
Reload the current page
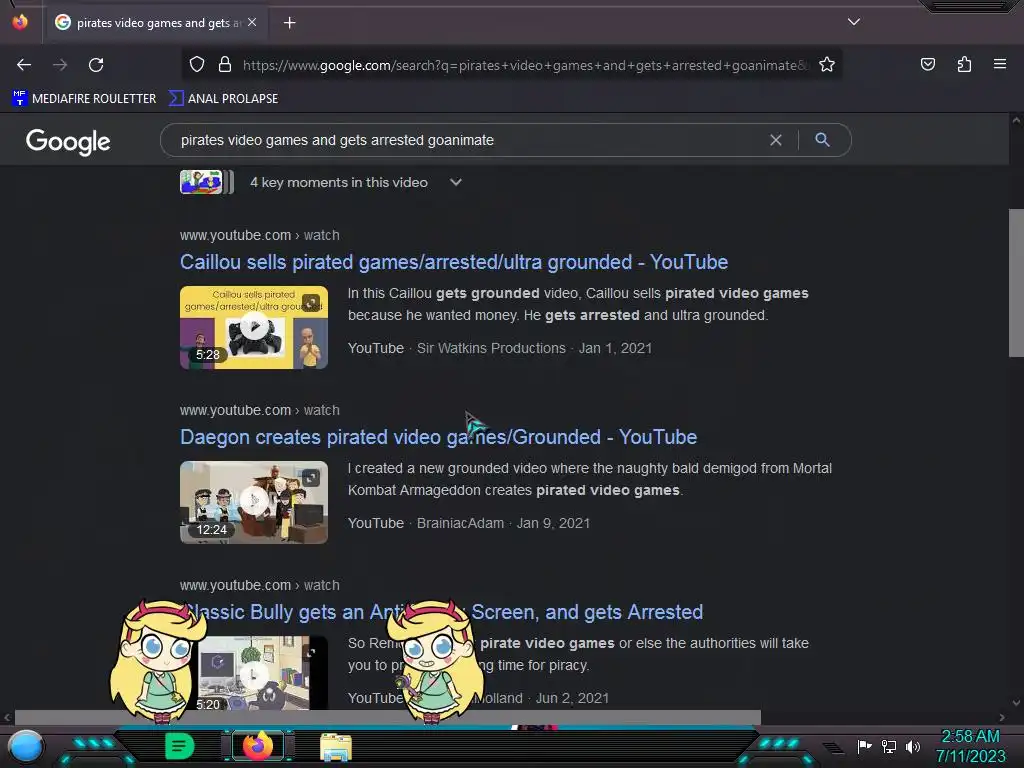(96, 65)
